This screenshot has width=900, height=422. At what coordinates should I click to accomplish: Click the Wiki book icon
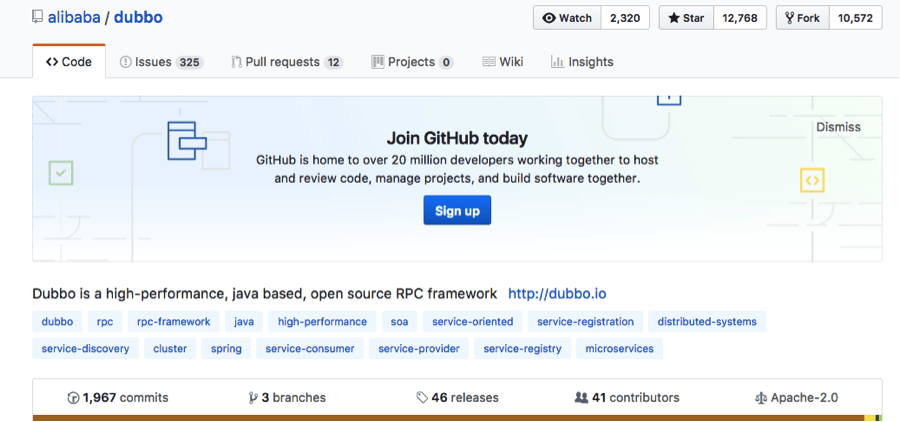click(x=489, y=62)
